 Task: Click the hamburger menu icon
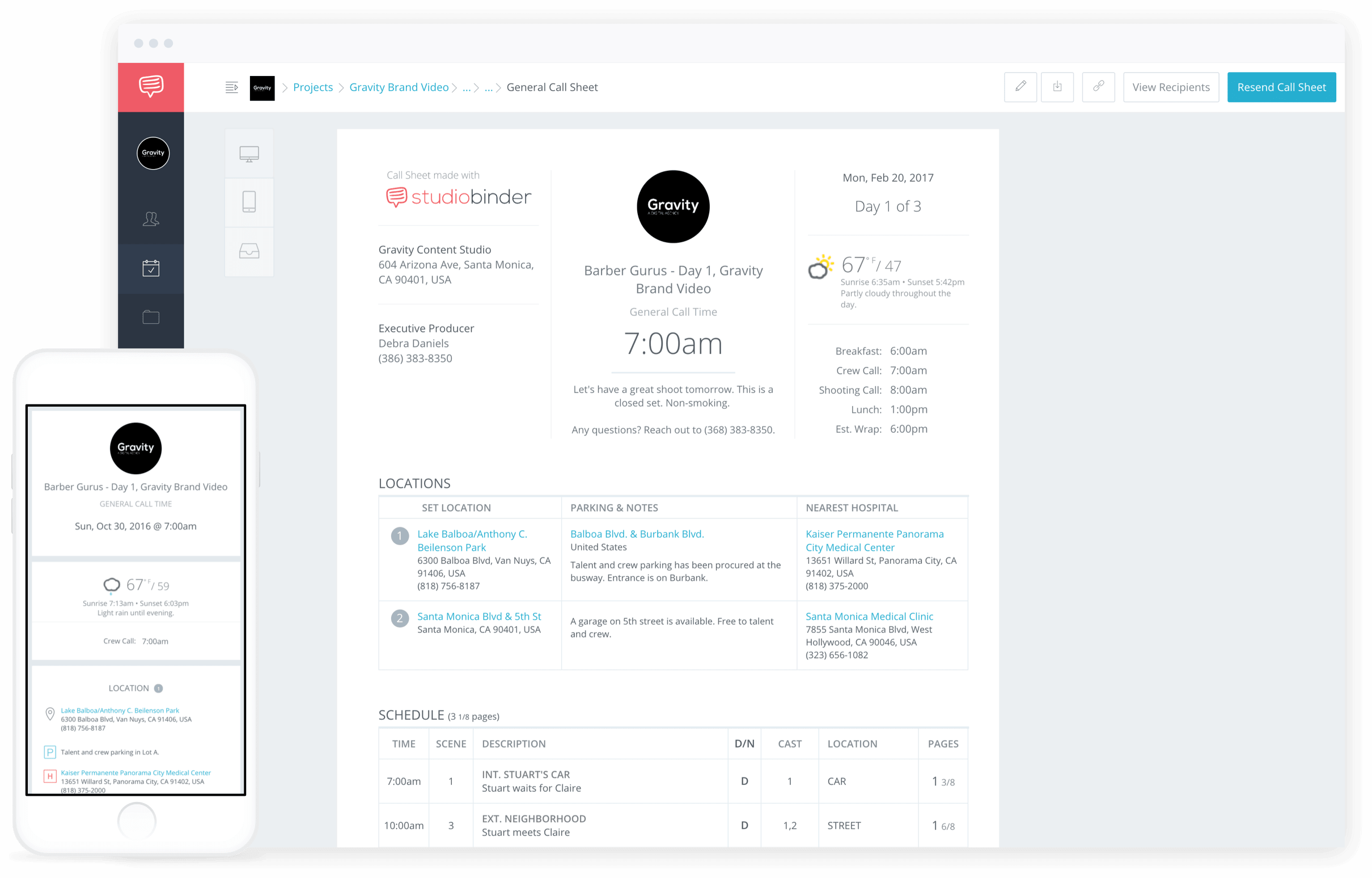pyautogui.click(x=232, y=87)
